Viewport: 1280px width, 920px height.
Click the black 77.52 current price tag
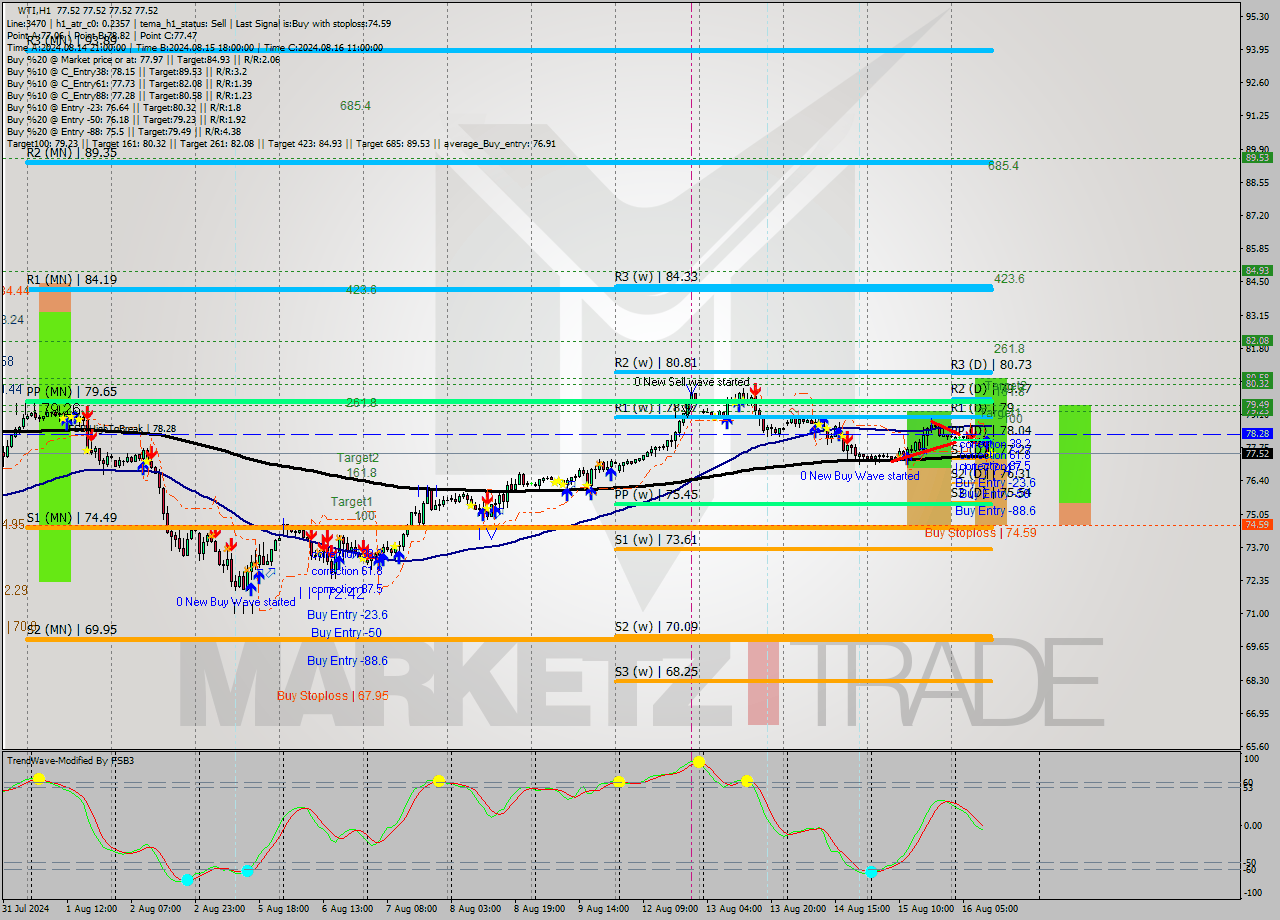(x=1257, y=453)
